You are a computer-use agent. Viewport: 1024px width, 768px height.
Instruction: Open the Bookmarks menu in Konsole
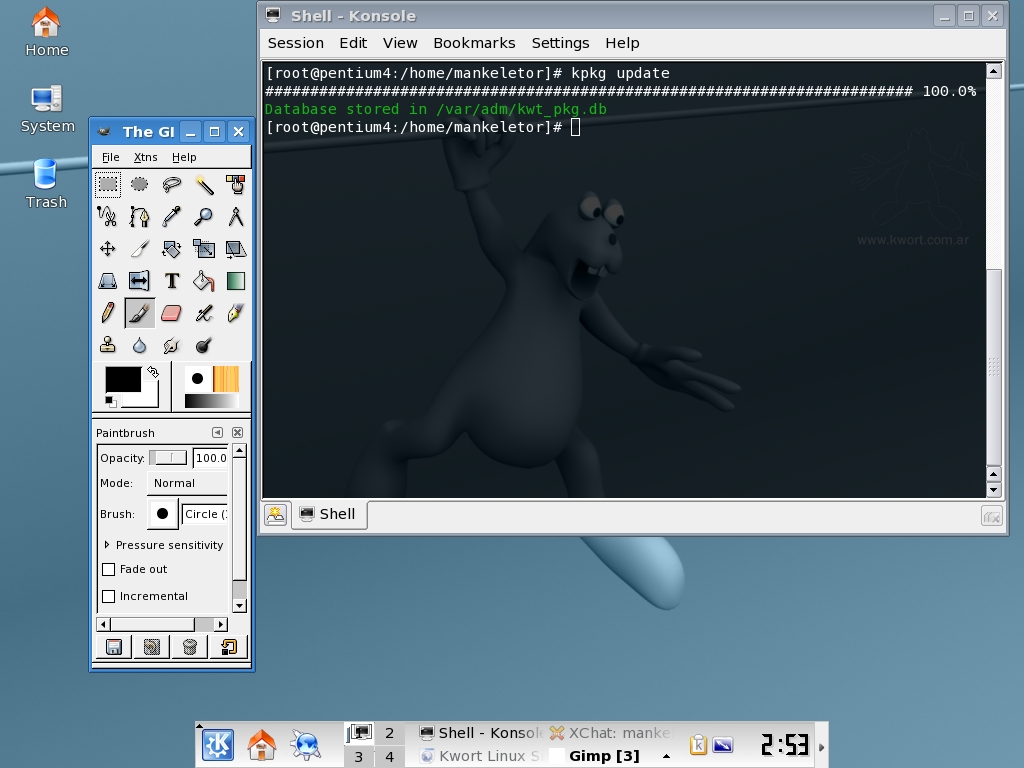tap(474, 43)
